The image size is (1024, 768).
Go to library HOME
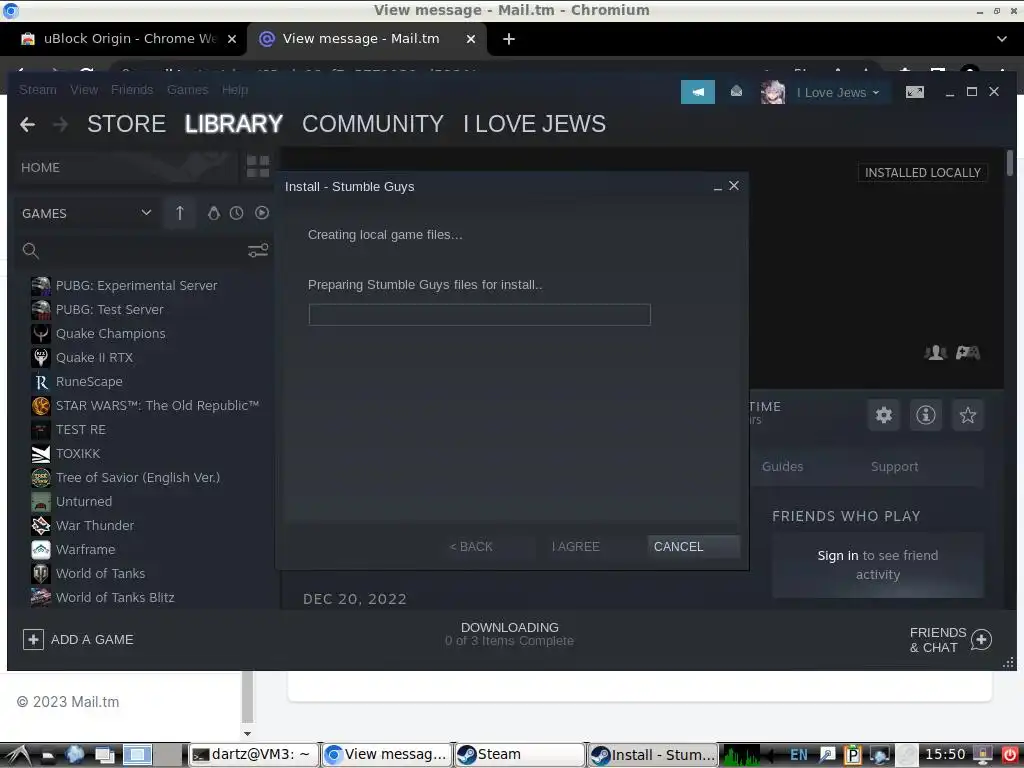(x=126, y=167)
